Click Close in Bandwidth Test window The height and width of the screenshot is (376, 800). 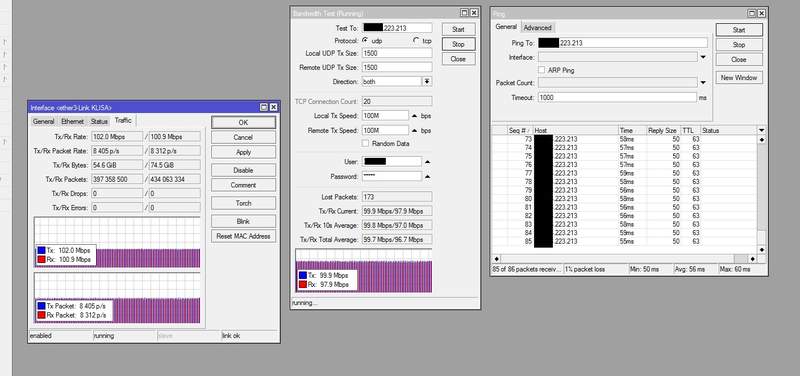[x=458, y=59]
